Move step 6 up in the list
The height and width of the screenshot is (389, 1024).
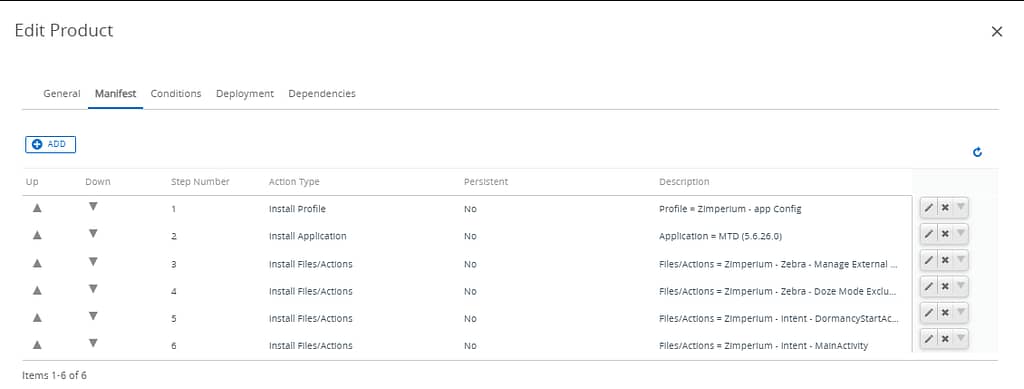click(x=37, y=345)
